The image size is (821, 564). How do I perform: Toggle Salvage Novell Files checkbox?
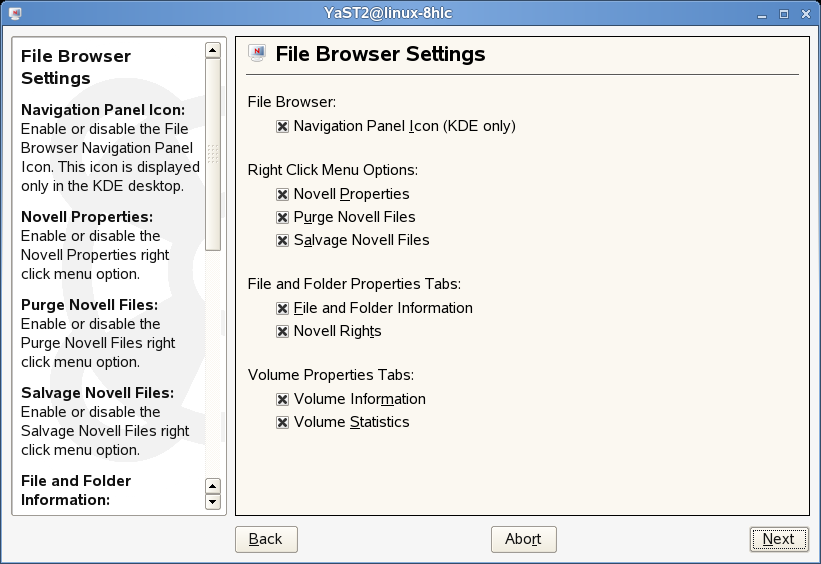point(283,241)
